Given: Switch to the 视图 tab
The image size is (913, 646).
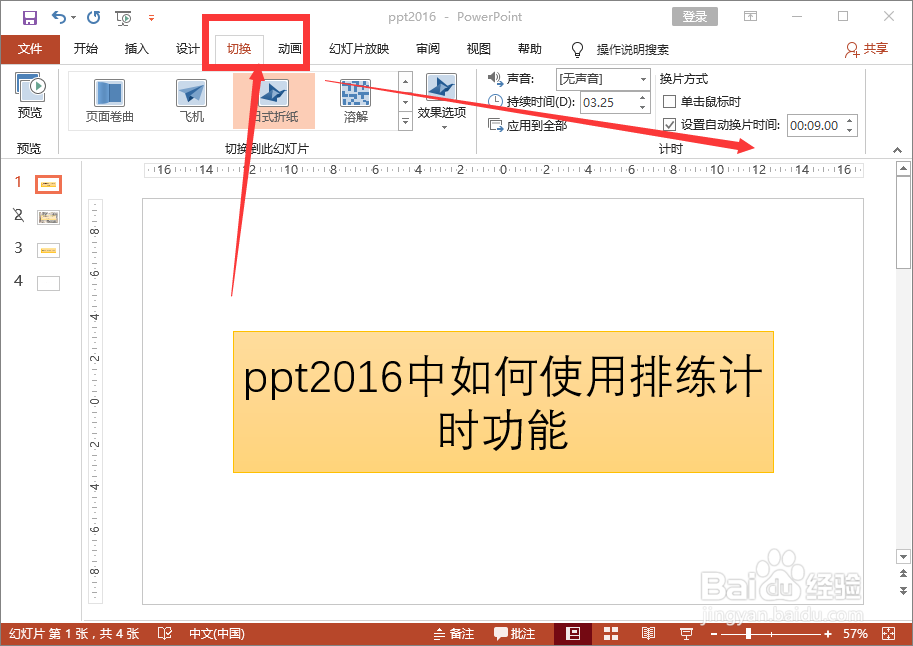Looking at the screenshot, I should pyautogui.click(x=479, y=49).
